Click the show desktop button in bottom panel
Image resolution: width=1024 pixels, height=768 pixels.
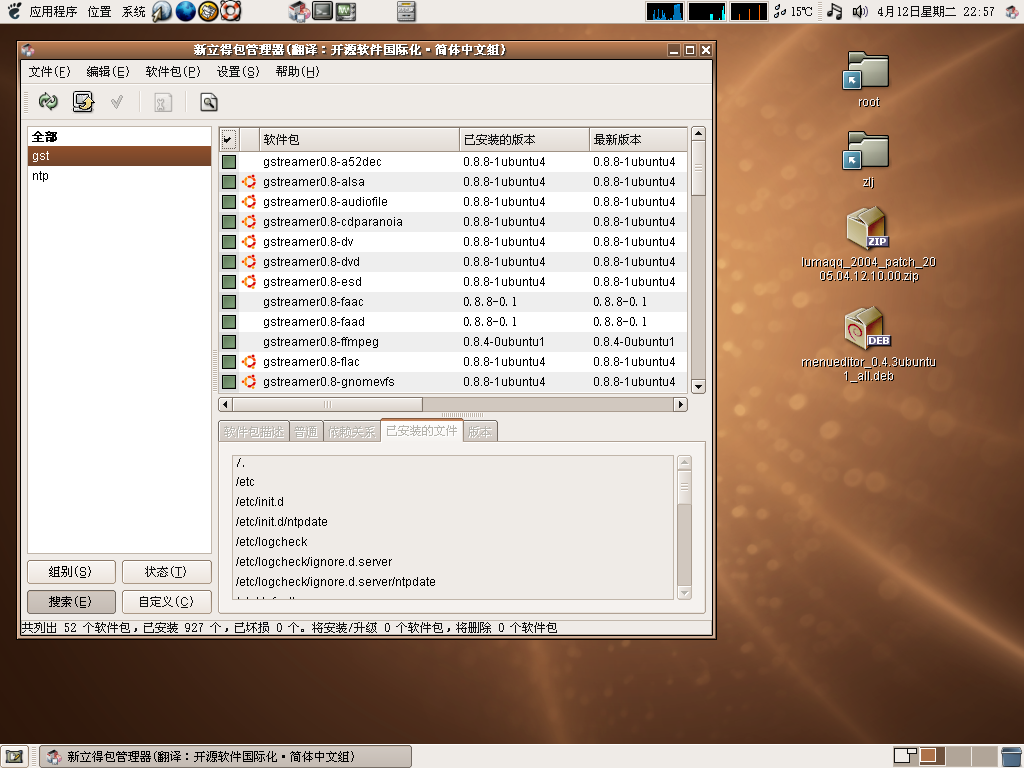pos(14,757)
